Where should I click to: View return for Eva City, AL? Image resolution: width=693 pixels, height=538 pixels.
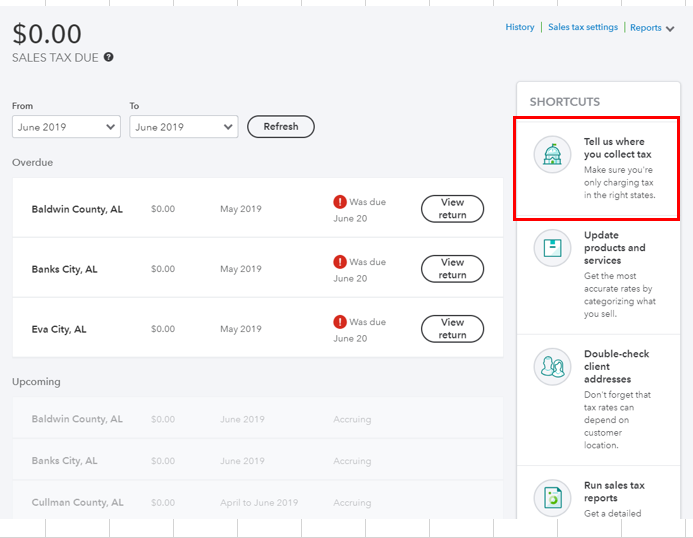(x=452, y=329)
